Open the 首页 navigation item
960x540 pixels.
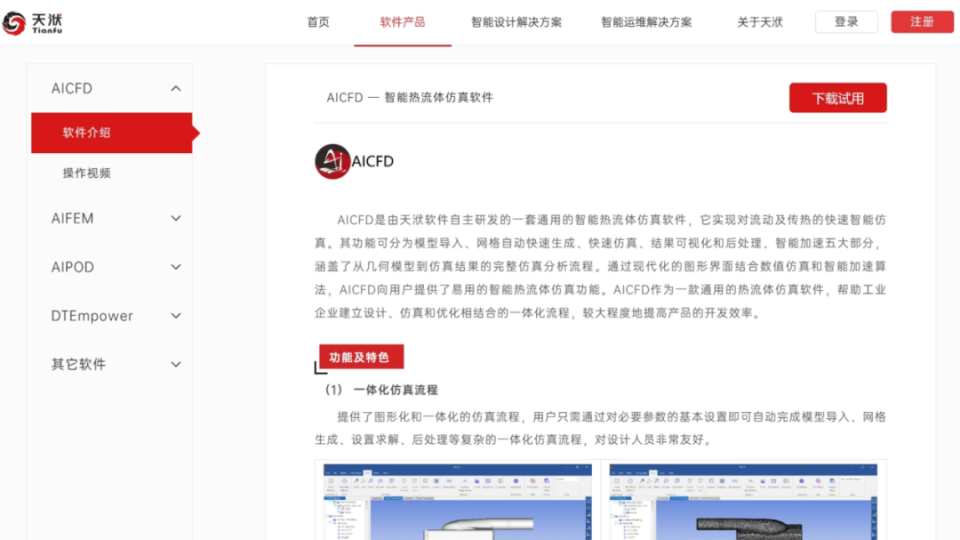click(x=318, y=22)
